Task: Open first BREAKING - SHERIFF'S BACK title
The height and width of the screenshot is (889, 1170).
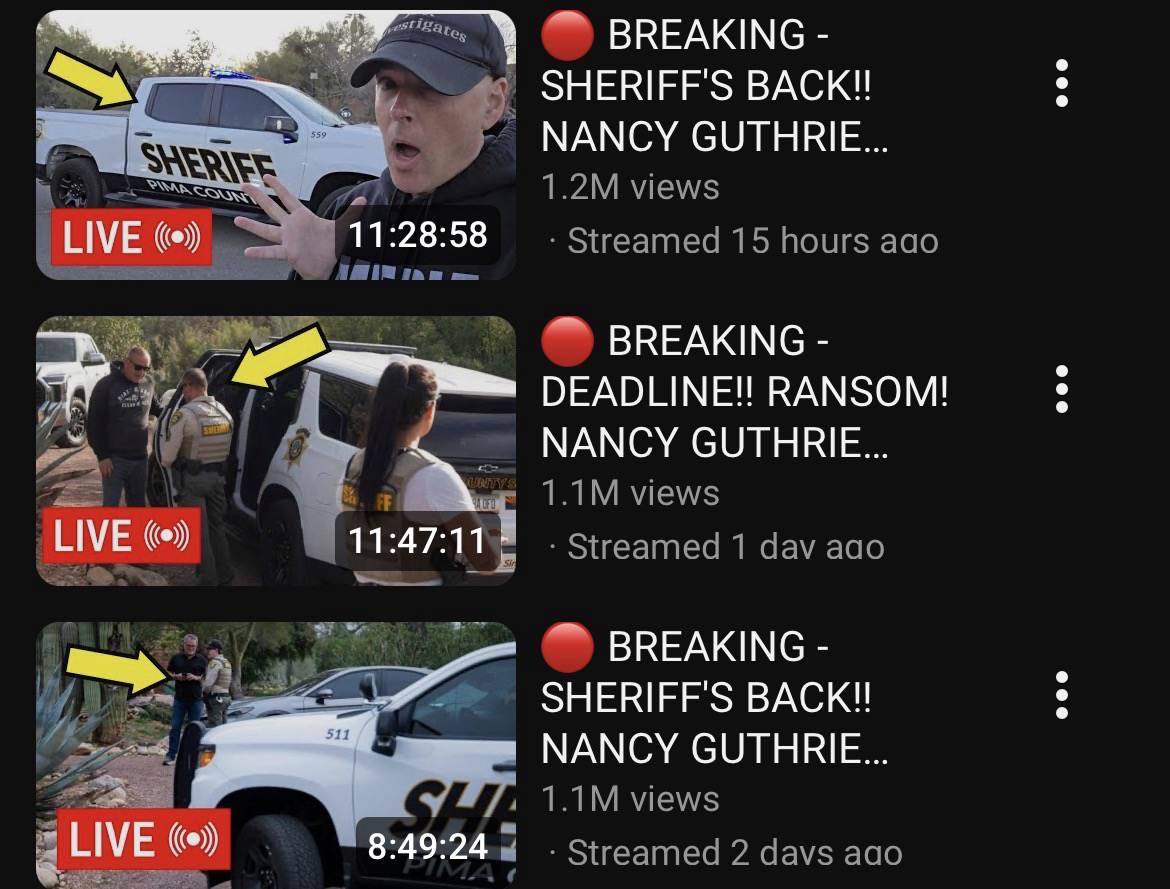Action: click(714, 85)
